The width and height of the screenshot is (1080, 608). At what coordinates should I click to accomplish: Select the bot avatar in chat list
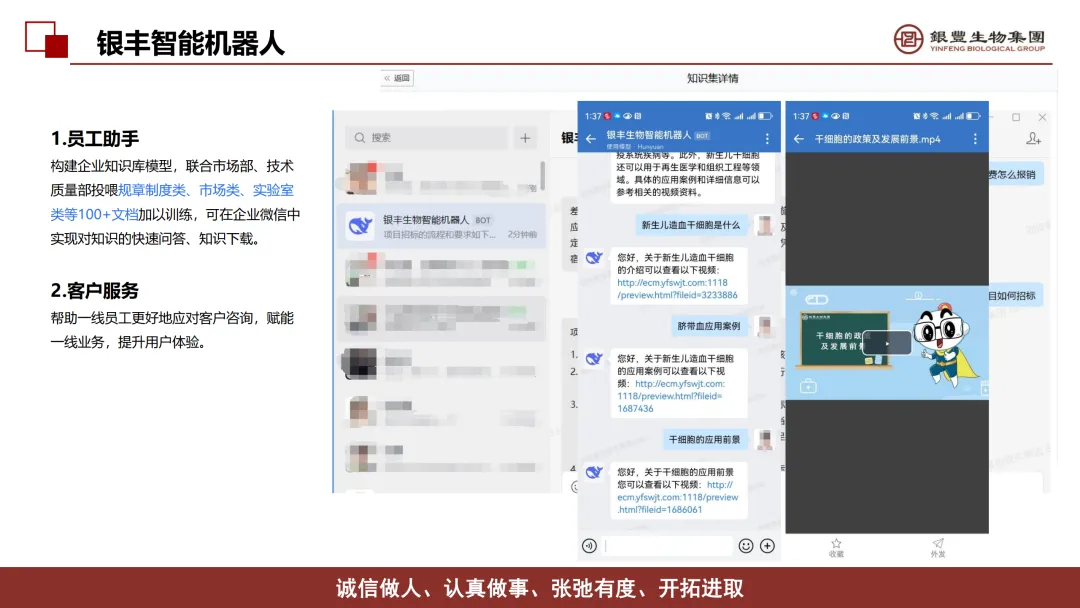[360, 226]
